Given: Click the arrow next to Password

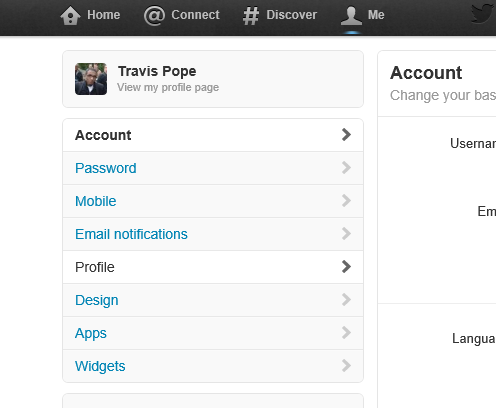Looking at the screenshot, I should [x=346, y=168].
